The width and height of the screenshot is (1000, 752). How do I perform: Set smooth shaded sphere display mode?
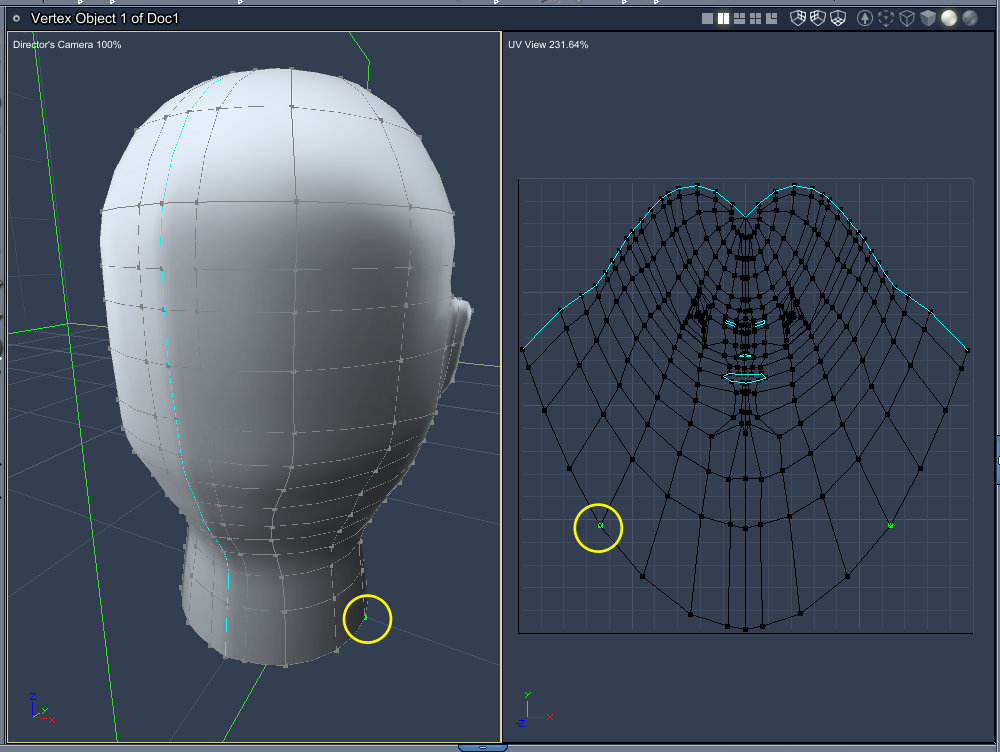[x=949, y=18]
